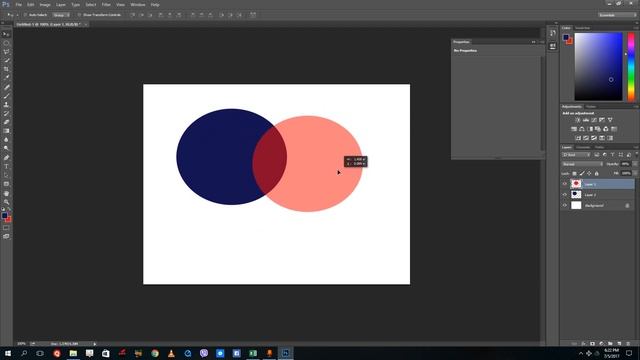Click the background color swatch in Color panel
This screenshot has height=360, width=640.
click(570, 41)
